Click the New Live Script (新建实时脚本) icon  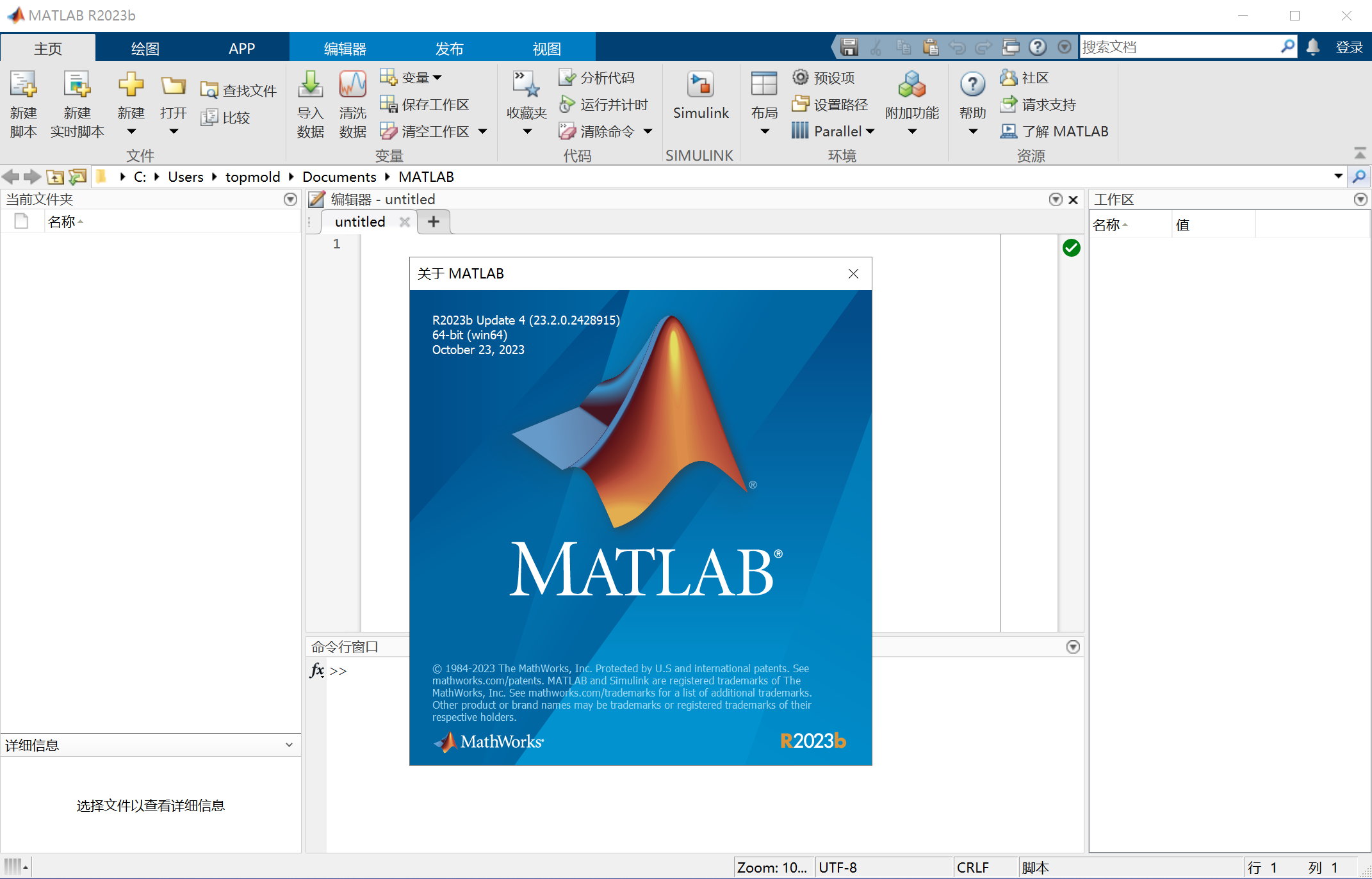point(78,86)
